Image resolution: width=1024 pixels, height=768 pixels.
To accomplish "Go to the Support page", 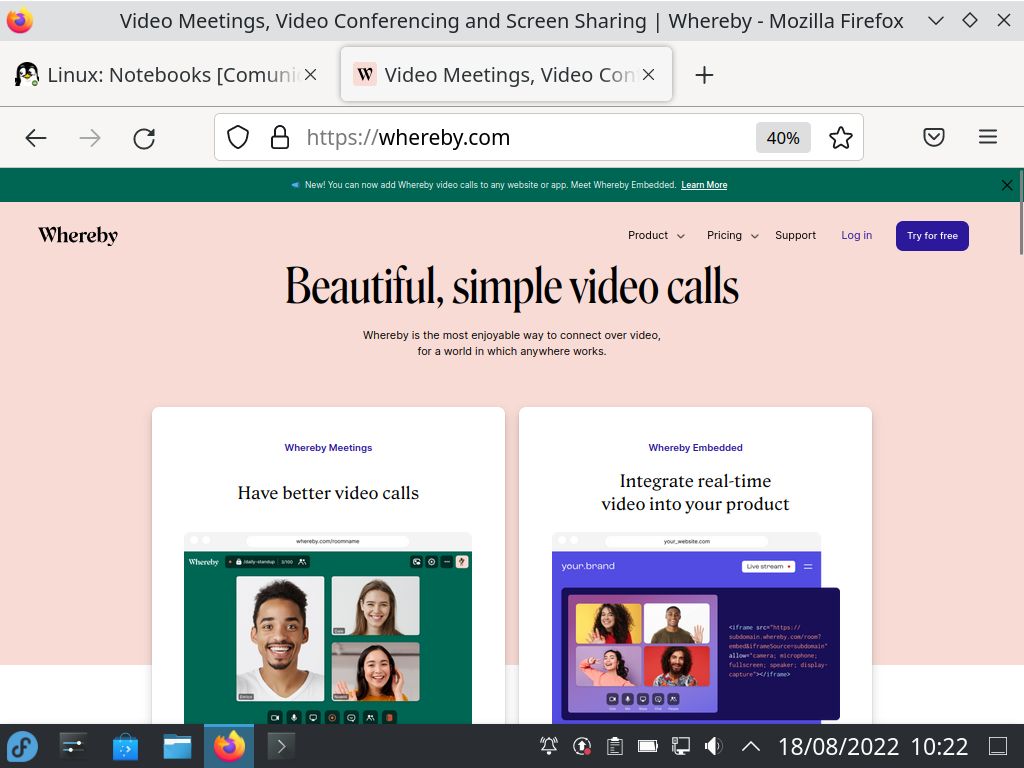I will point(795,236).
